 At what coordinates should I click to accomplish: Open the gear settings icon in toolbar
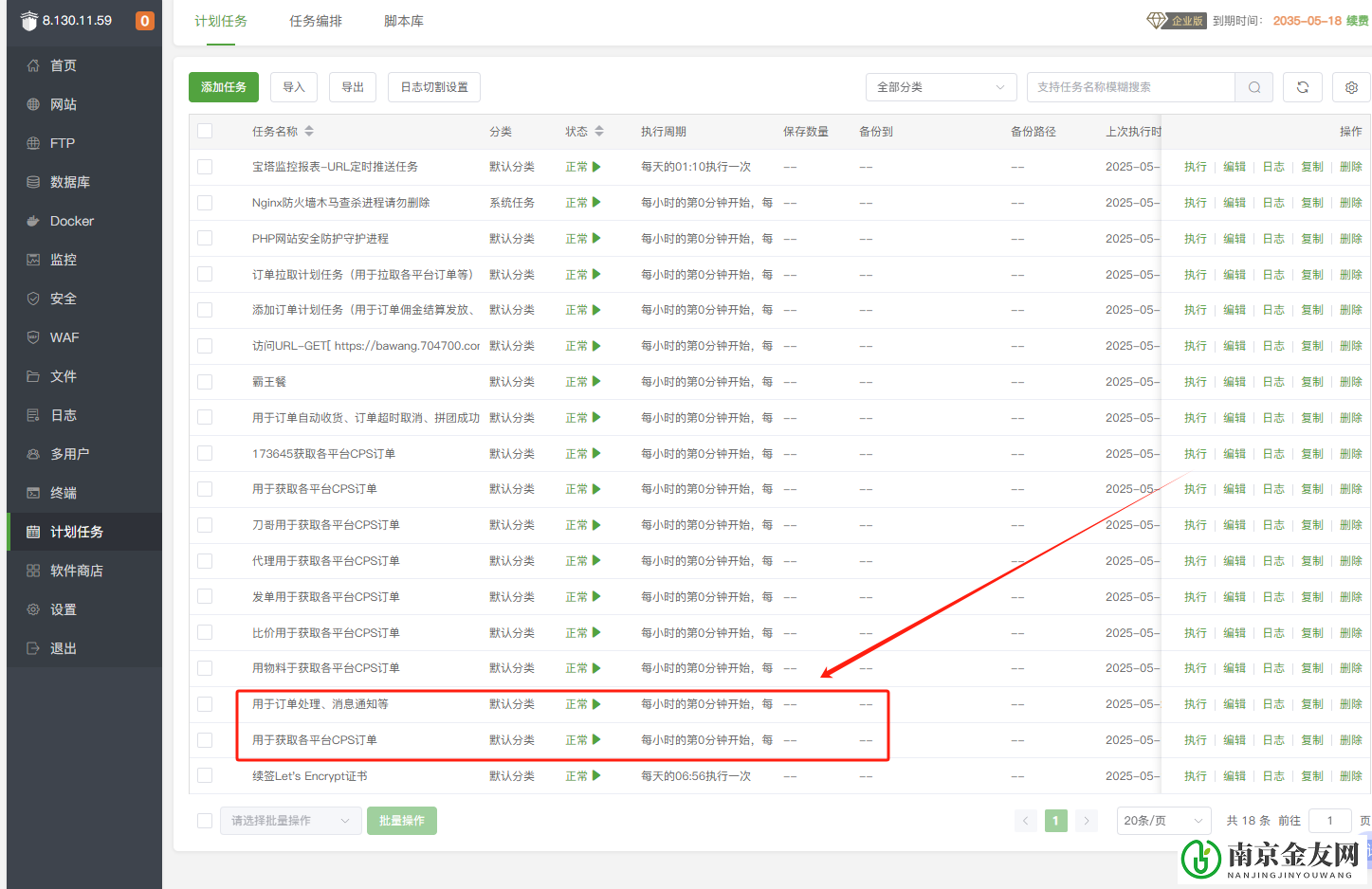point(1351,87)
